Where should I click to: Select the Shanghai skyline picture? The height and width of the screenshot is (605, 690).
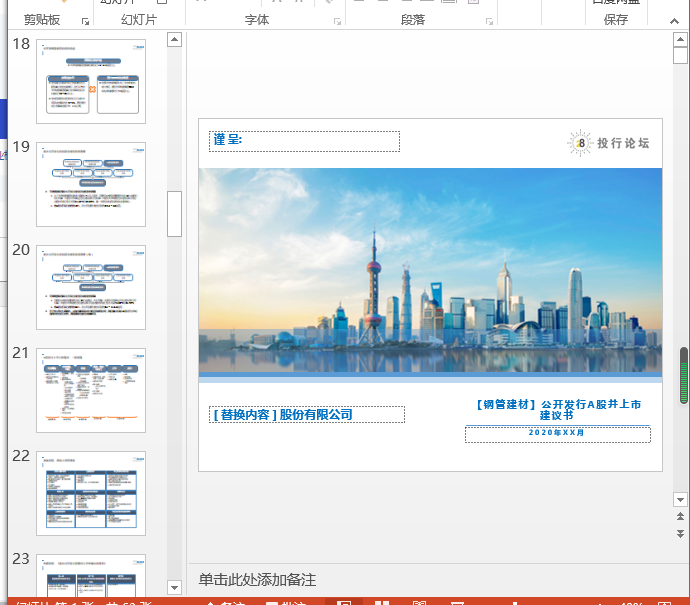430,270
